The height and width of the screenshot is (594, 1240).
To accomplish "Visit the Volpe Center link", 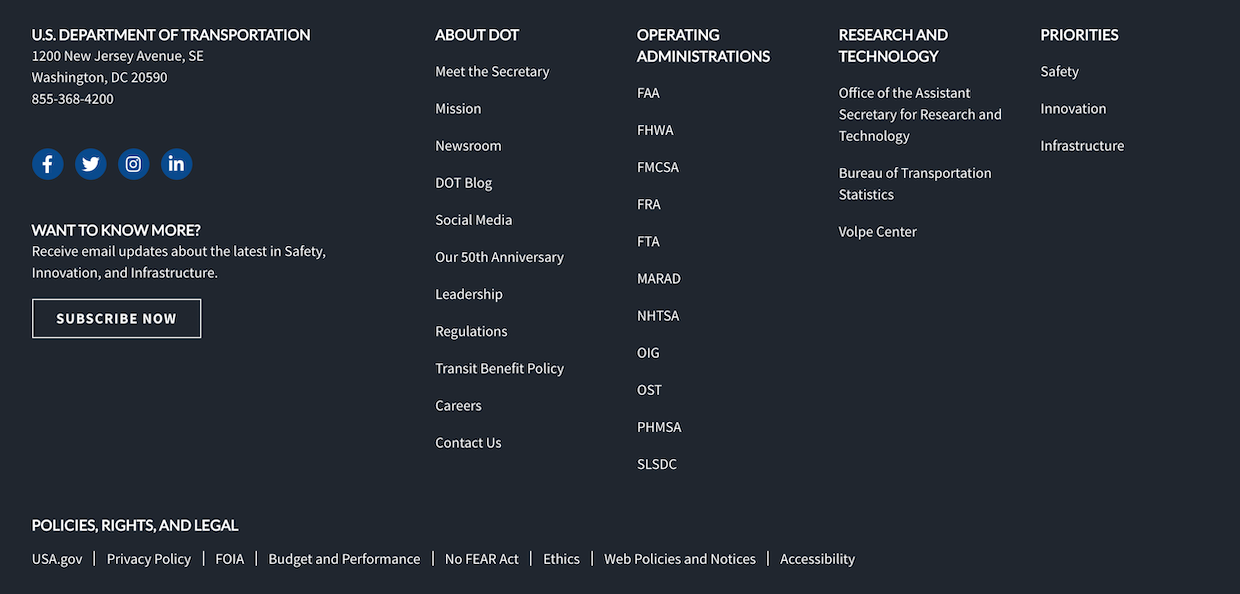I will (x=878, y=231).
